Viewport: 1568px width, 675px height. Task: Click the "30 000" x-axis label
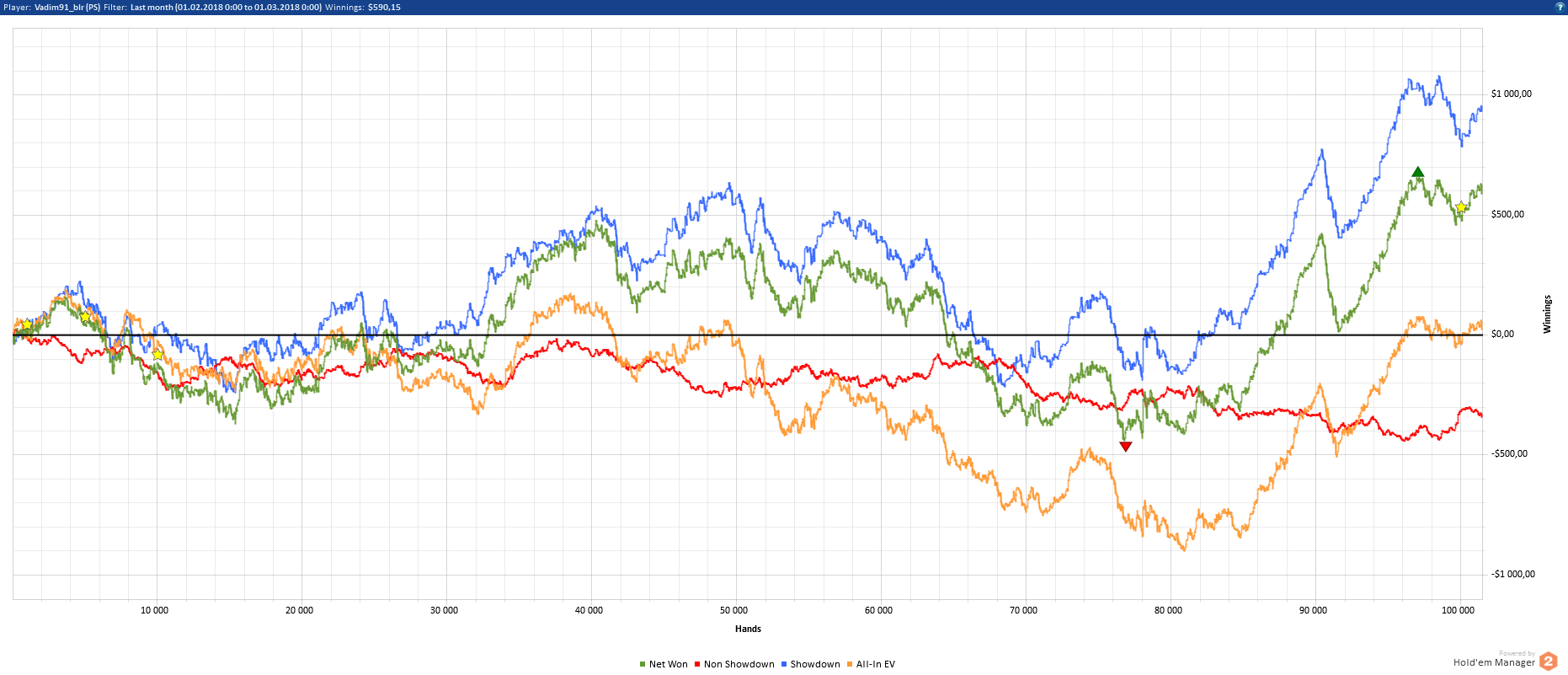coord(444,610)
